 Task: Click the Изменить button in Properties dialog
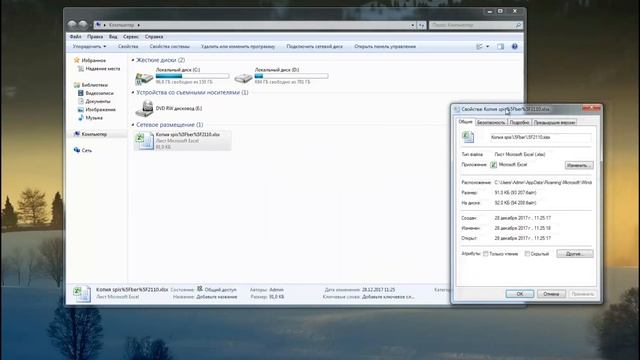(x=579, y=165)
